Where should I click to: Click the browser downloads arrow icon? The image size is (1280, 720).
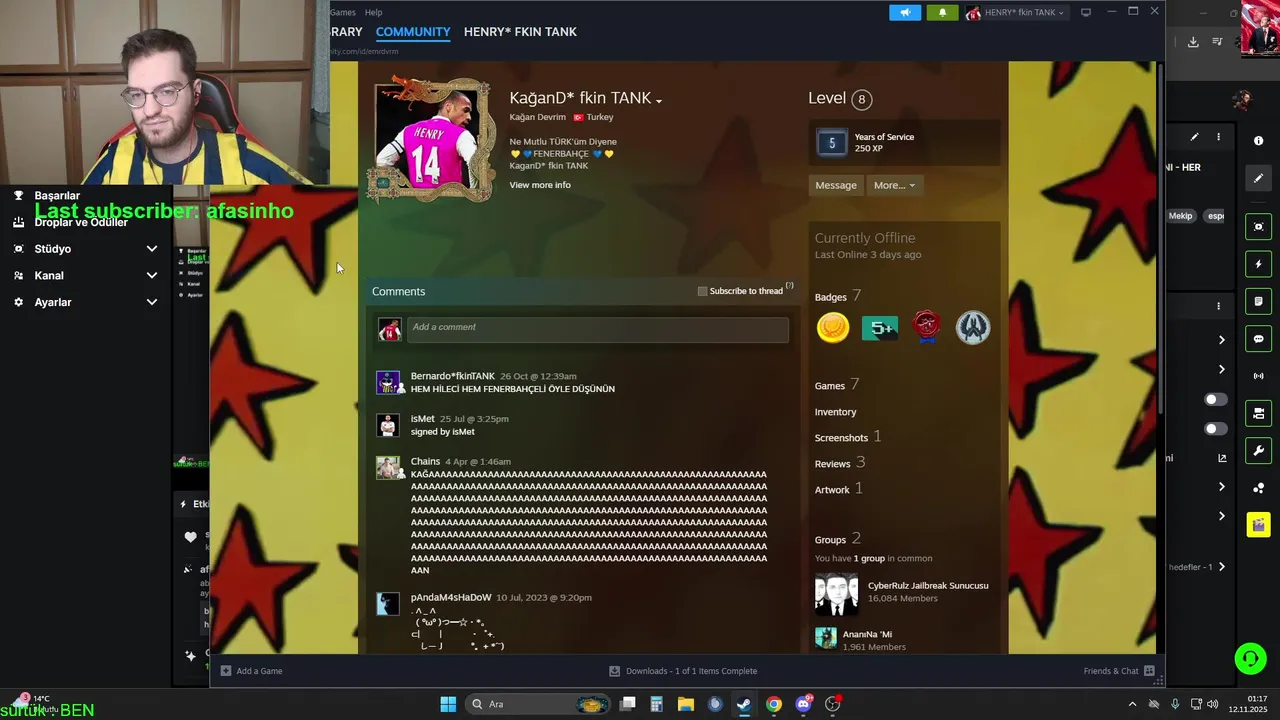pyautogui.click(x=1193, y=42)
